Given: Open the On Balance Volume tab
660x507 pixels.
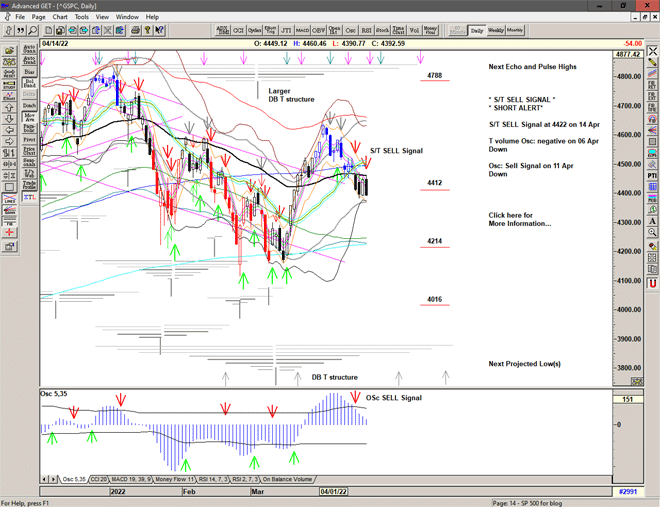Looking at the screenshot, I should click(x=288, y=480).
